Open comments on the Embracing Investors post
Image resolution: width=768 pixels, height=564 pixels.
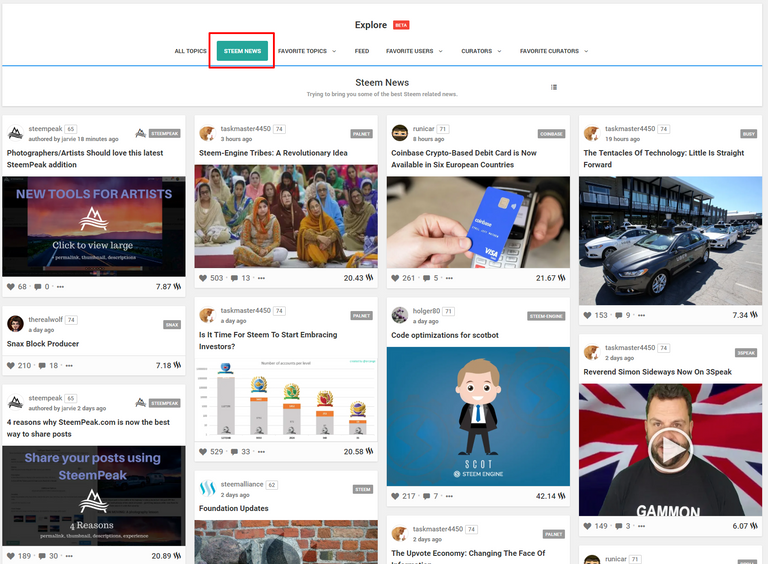point(234,451)
